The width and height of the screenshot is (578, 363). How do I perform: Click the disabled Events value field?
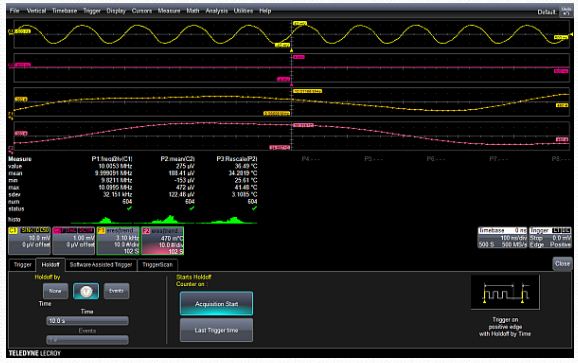(87, 340)
